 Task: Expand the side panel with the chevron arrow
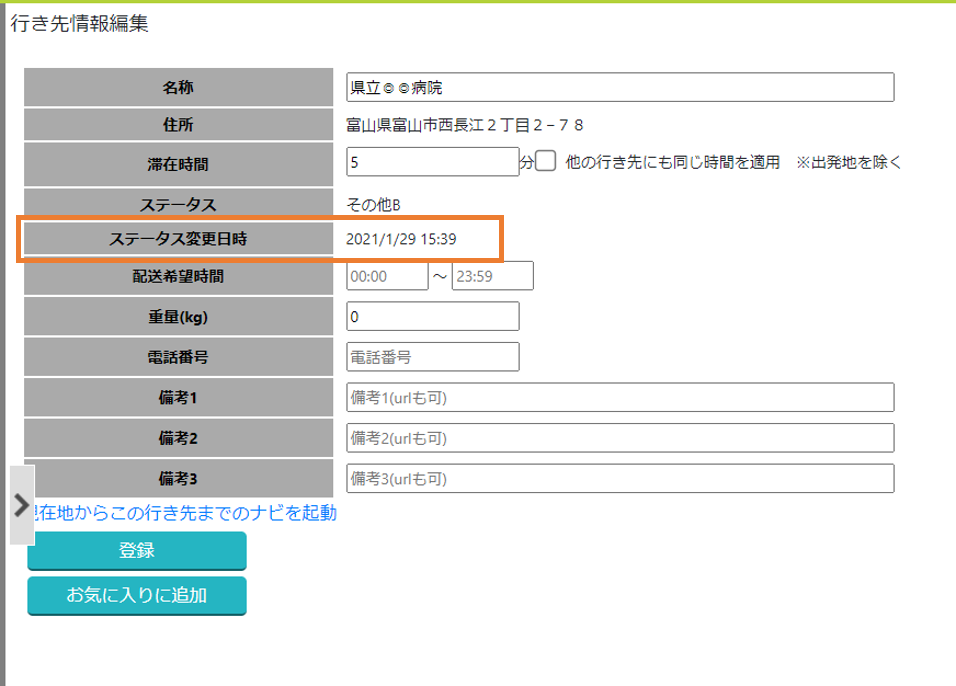tap(22, 505)
